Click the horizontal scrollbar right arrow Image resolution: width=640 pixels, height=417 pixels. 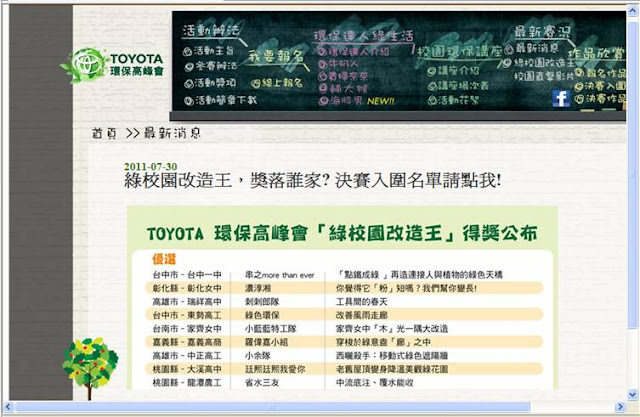click(620, 406)
